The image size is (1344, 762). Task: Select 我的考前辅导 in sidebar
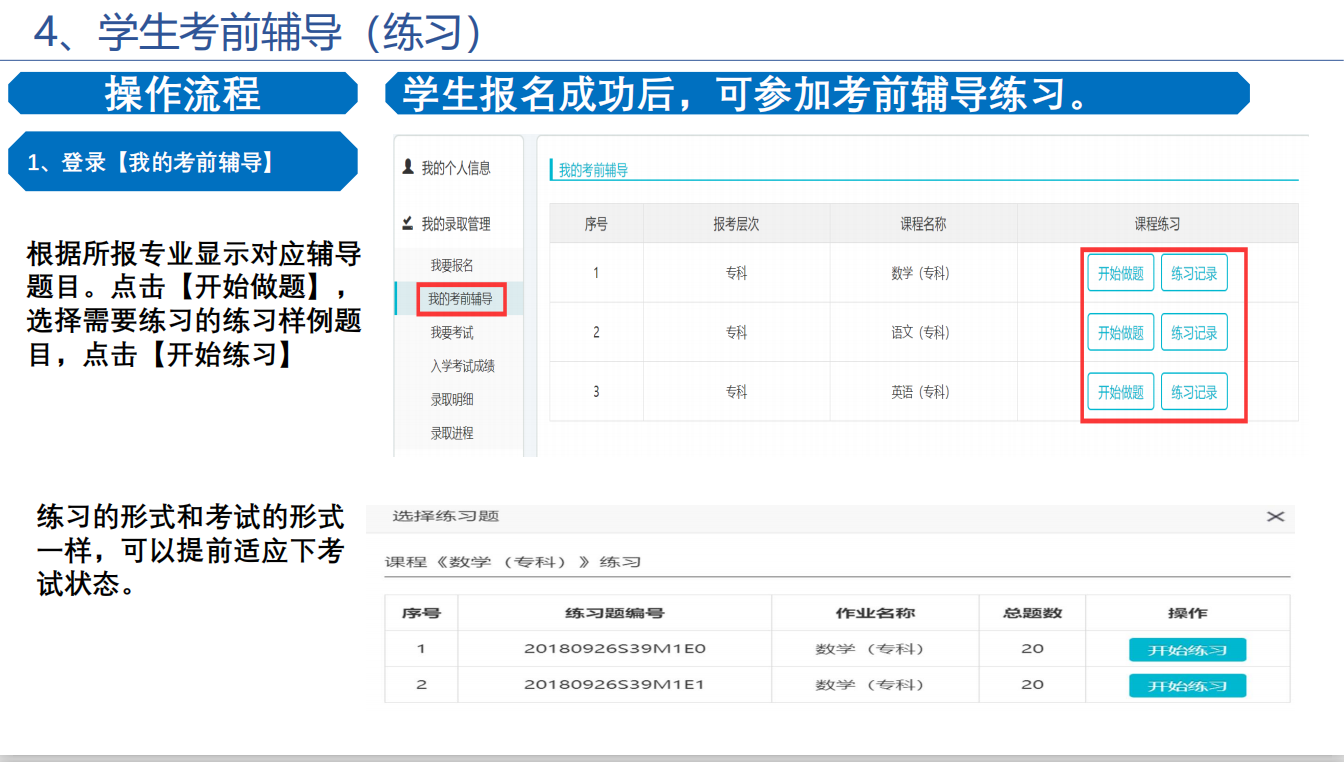(x=460, y=298)
